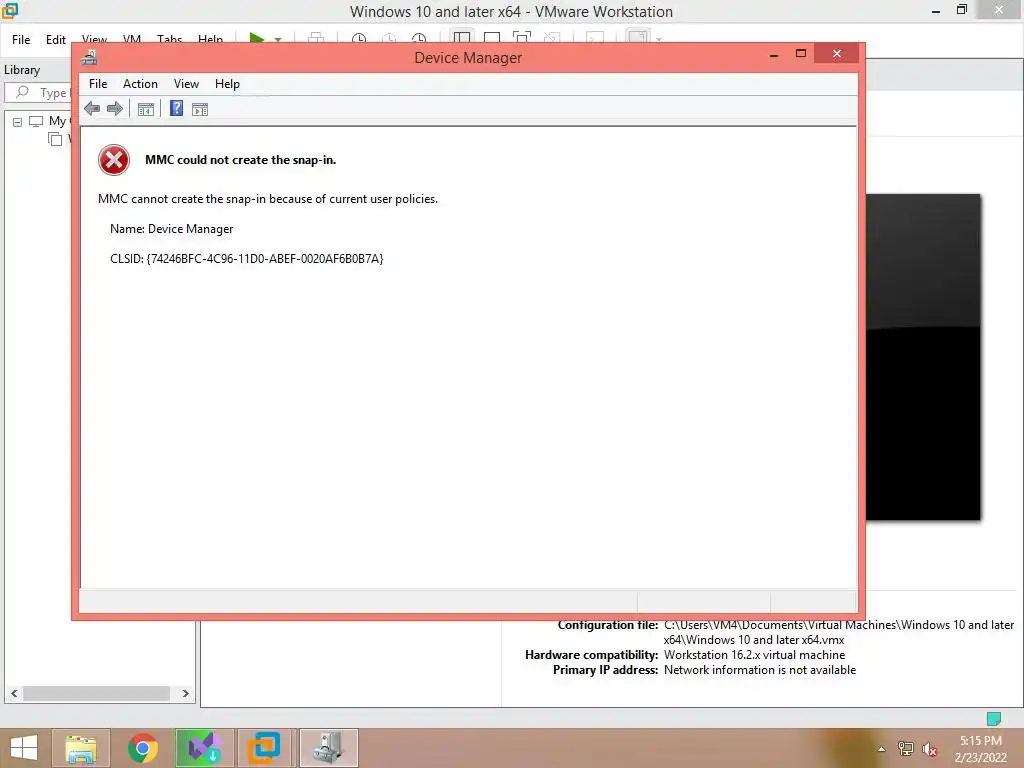1024x768 pixels.
Task: Restore down the VMware Workstation window
Action: click(x=961, y=9)
